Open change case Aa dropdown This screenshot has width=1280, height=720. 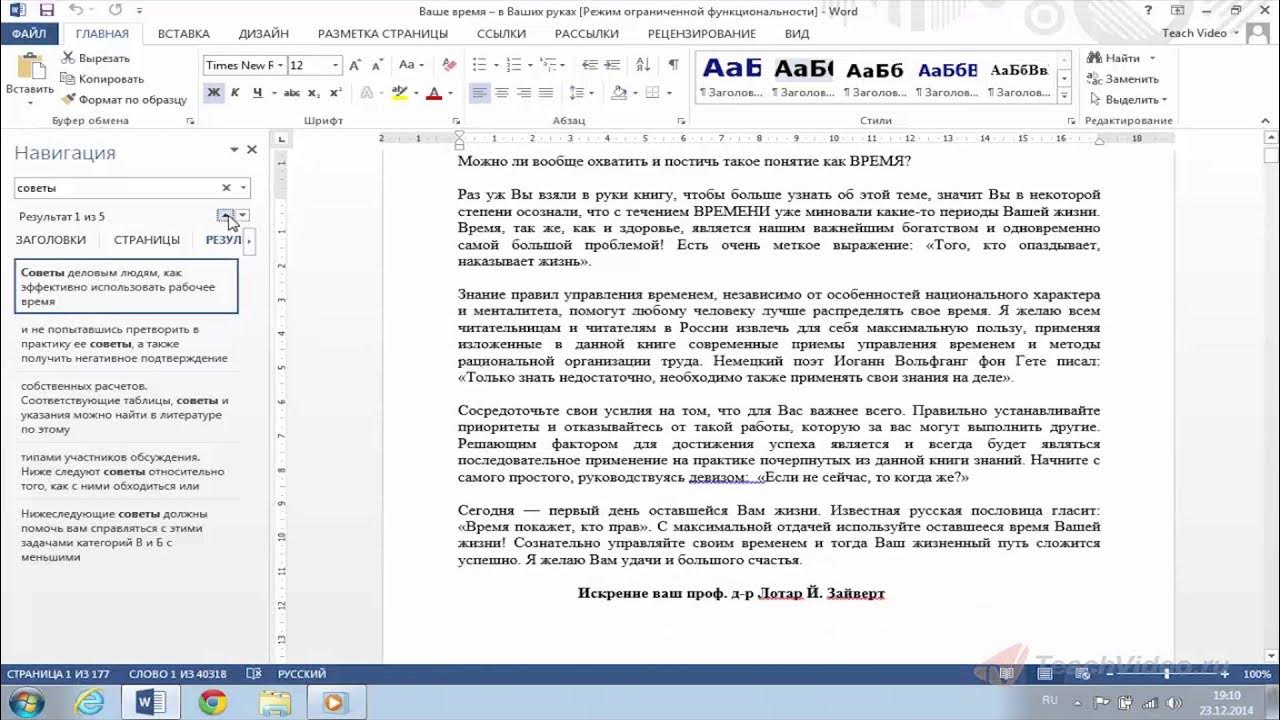[x=411, y=65]
